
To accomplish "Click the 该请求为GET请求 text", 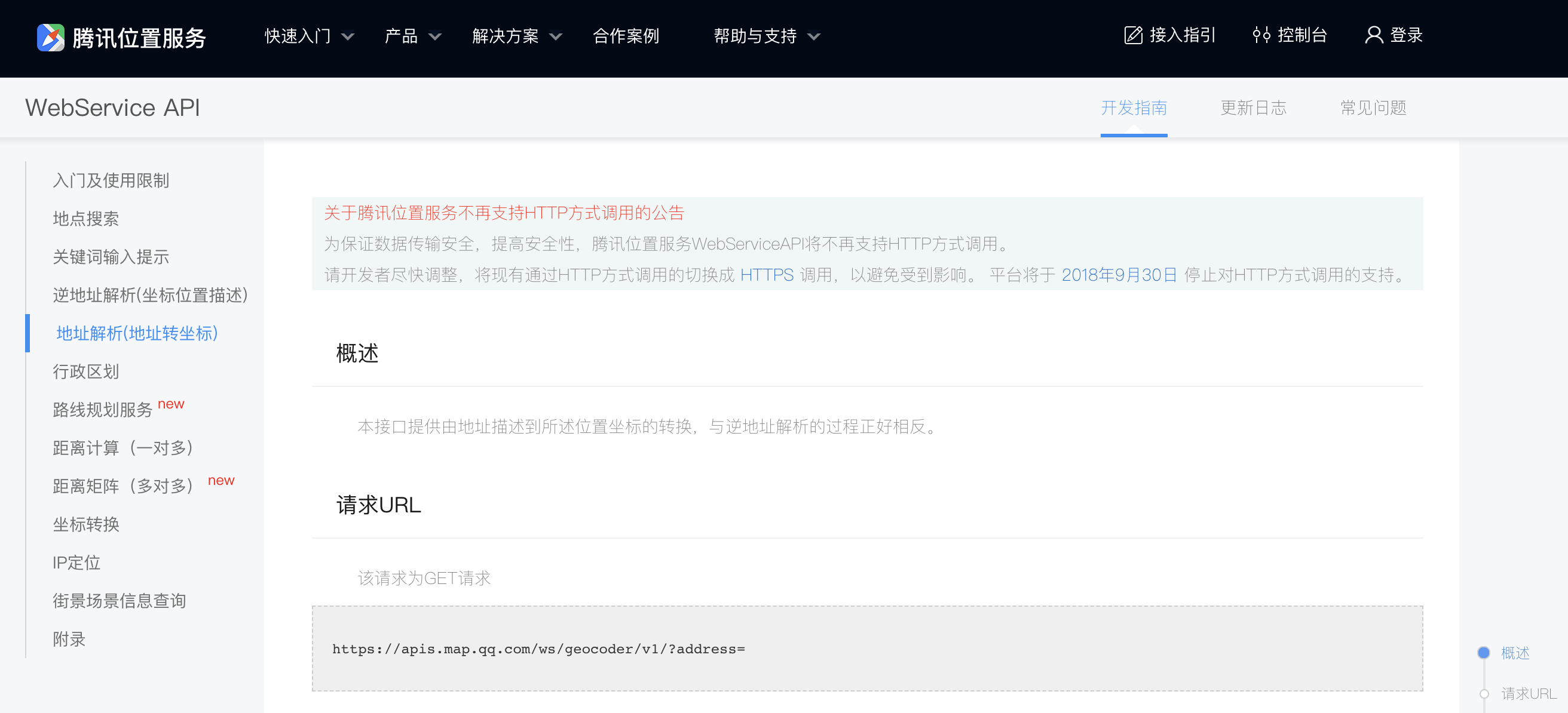I will (x=424, y=578).
